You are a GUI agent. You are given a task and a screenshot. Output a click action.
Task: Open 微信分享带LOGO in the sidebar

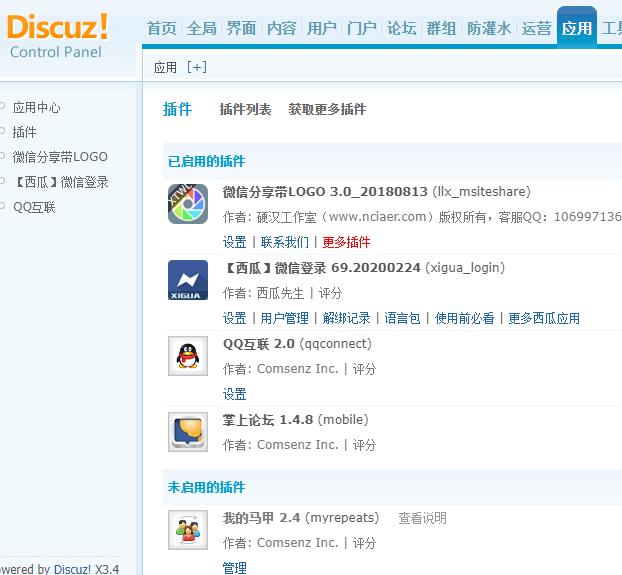coord(60,157)
